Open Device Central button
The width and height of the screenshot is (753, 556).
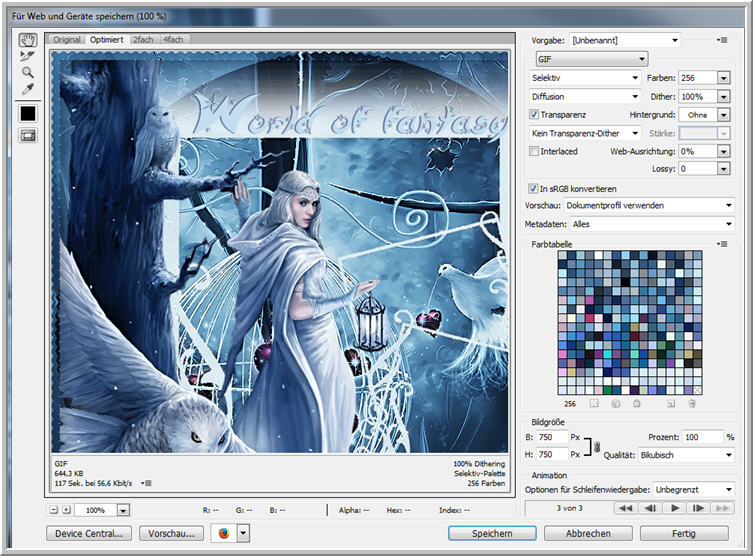pyautogui.click(x=89, y=533)
